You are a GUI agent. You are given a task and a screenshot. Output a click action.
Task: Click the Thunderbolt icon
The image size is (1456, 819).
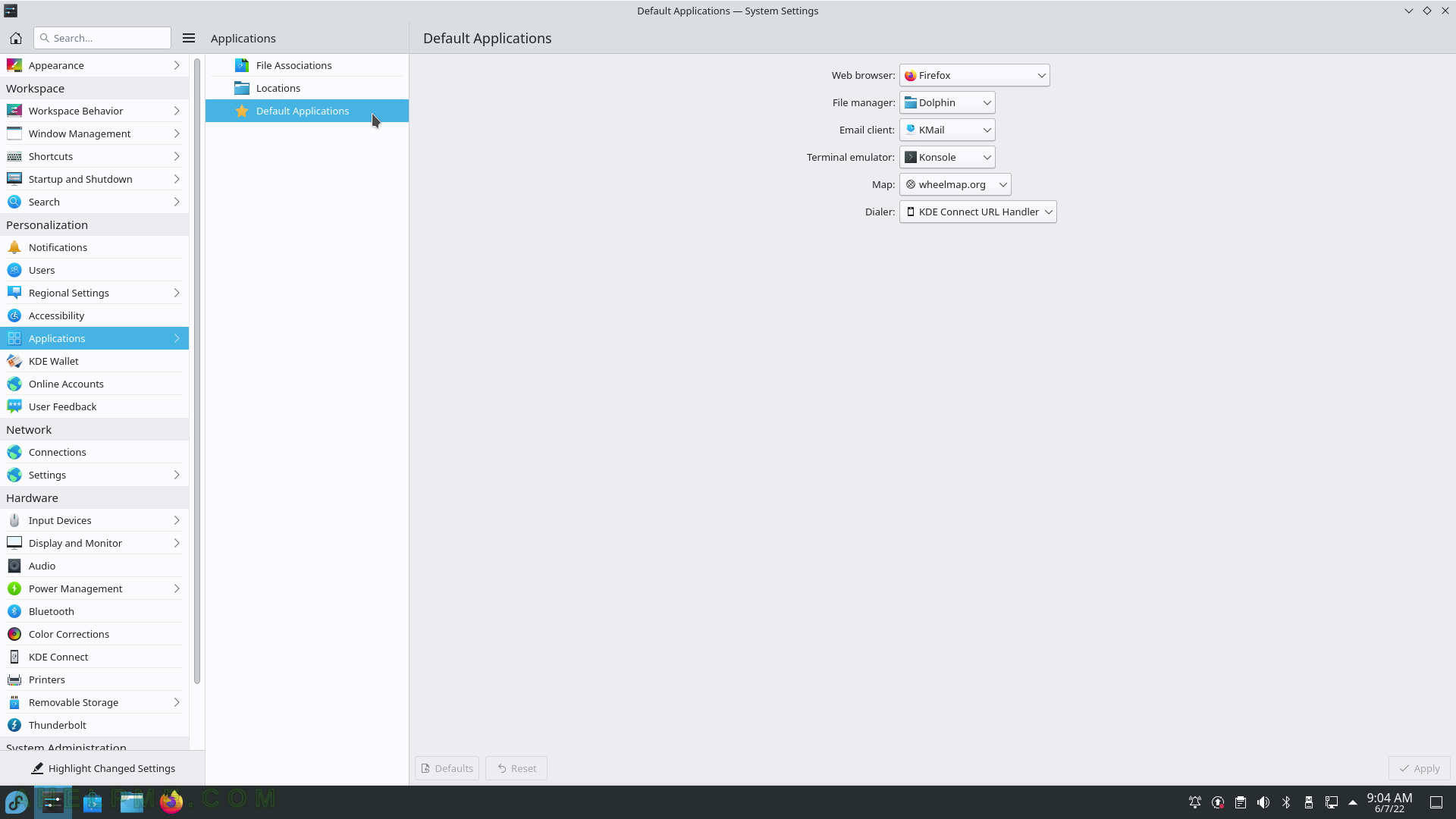click(14, 725)
